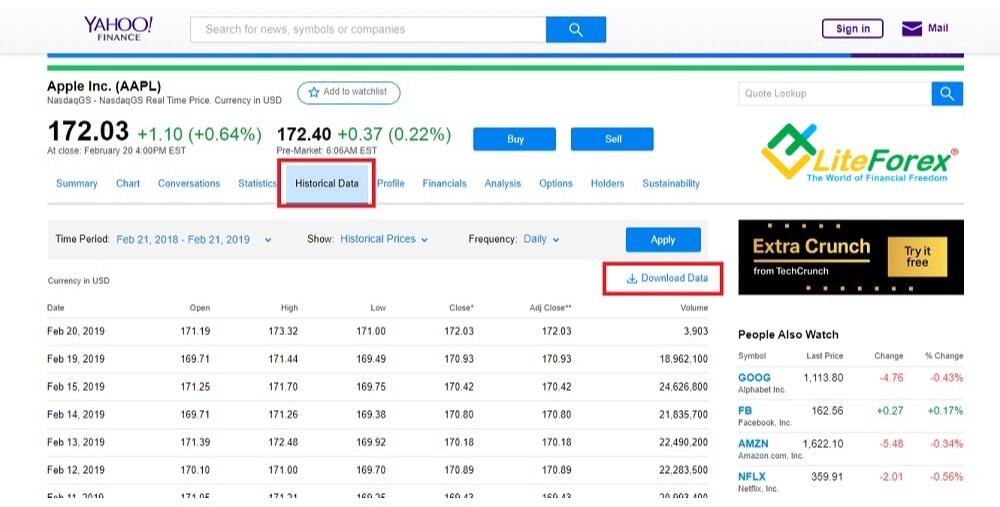Open the Sustainability tab
Screen dimensions: 1000x507
[671, 184]
